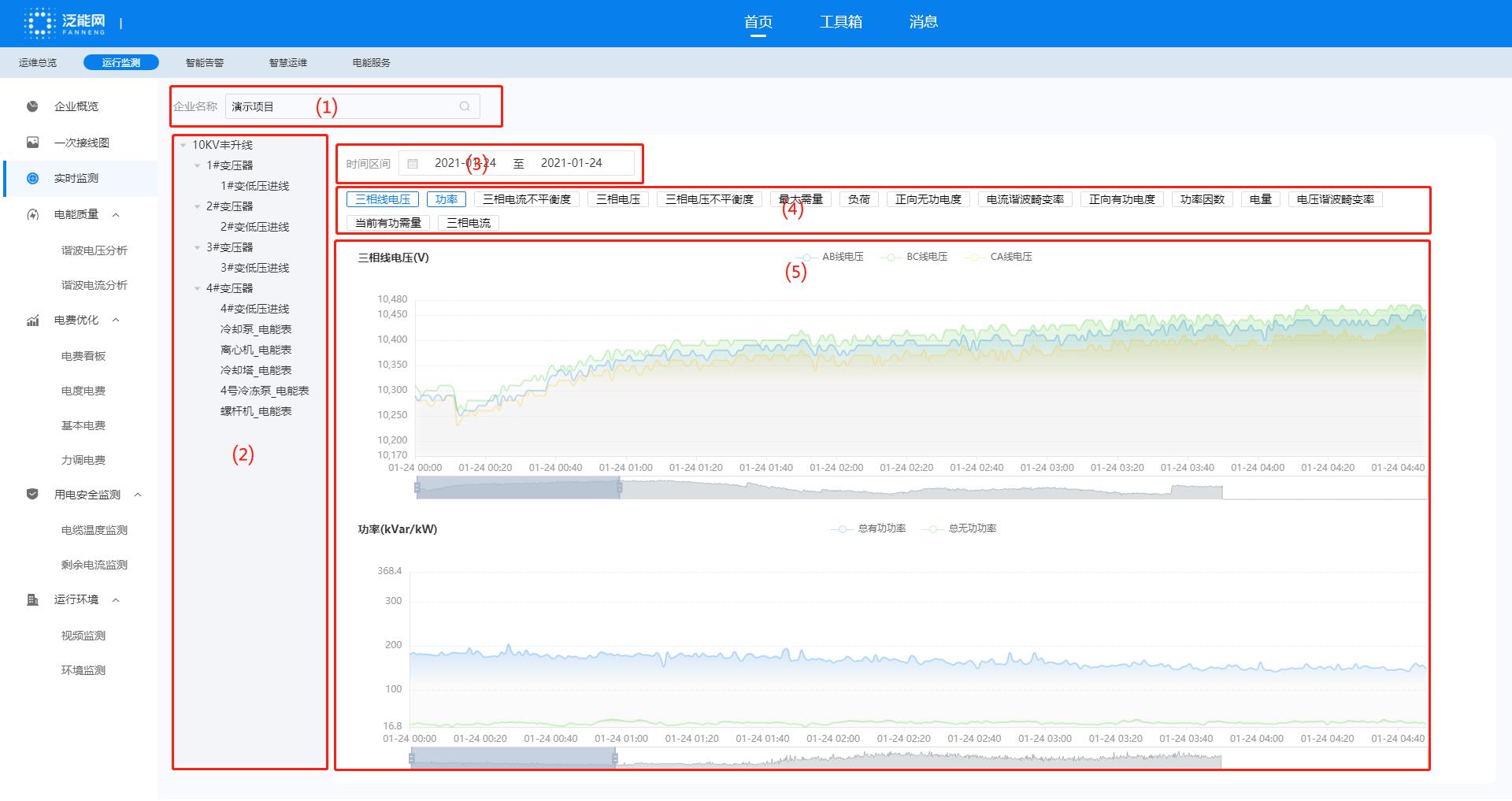
Task: Click the end date field 2021-01-24
Action: [x=572, y=163]
